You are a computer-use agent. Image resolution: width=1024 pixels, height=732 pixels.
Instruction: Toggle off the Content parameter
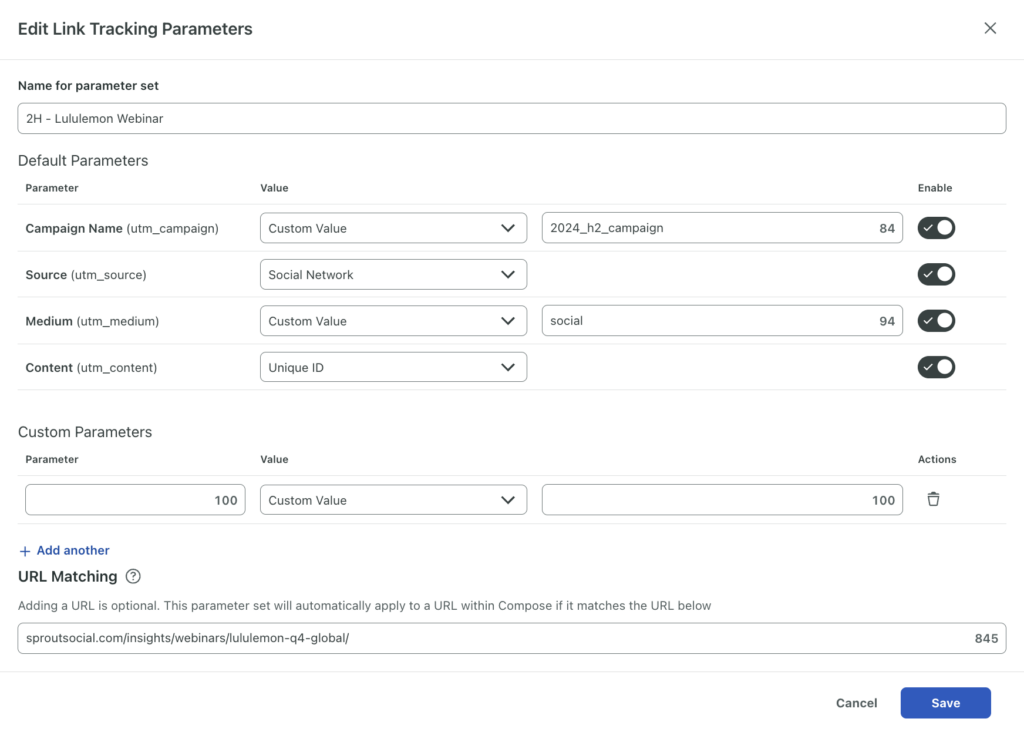coord(936,367)
